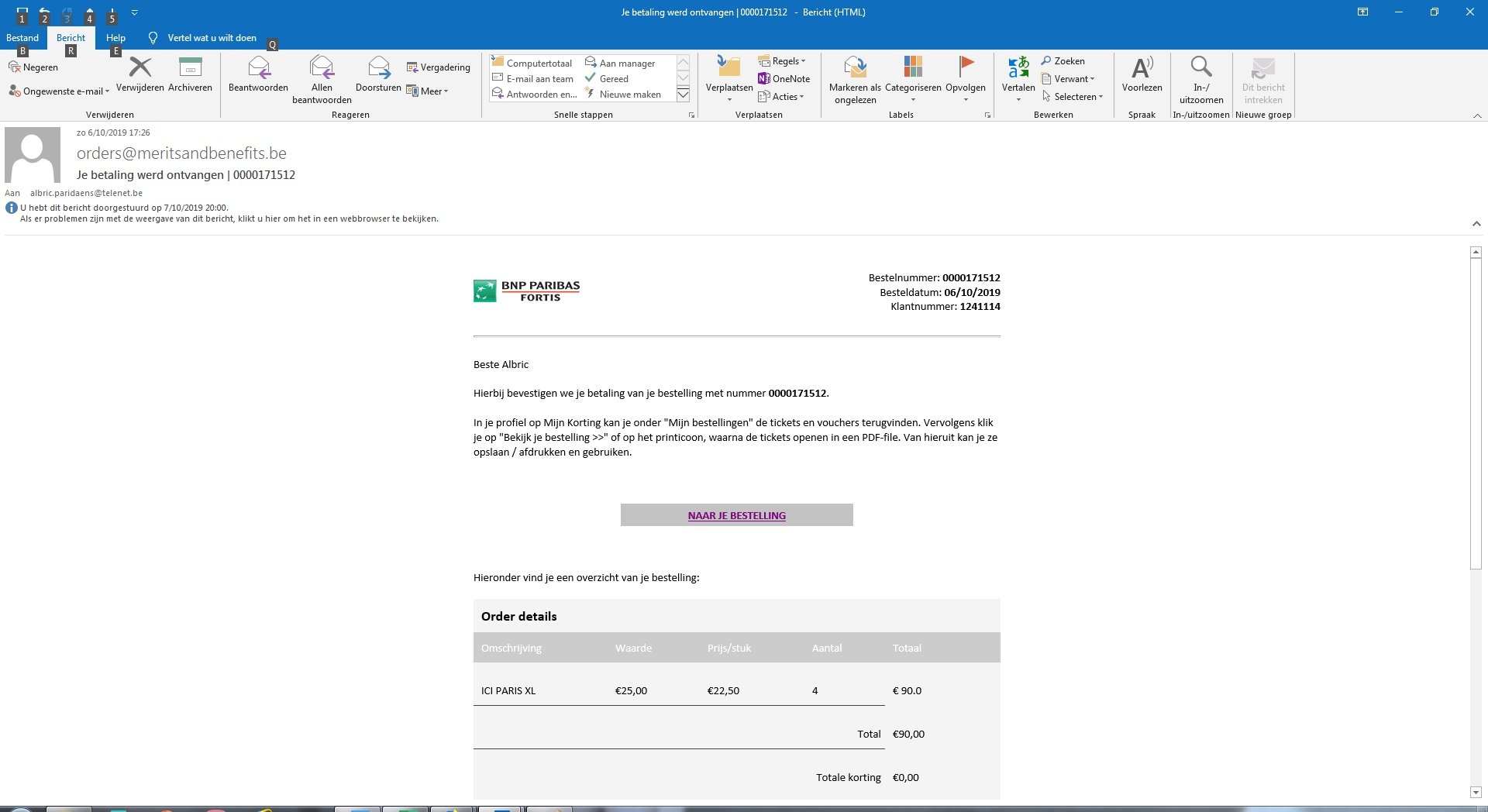Open the Help ribbon tab

tap(115, 38)
